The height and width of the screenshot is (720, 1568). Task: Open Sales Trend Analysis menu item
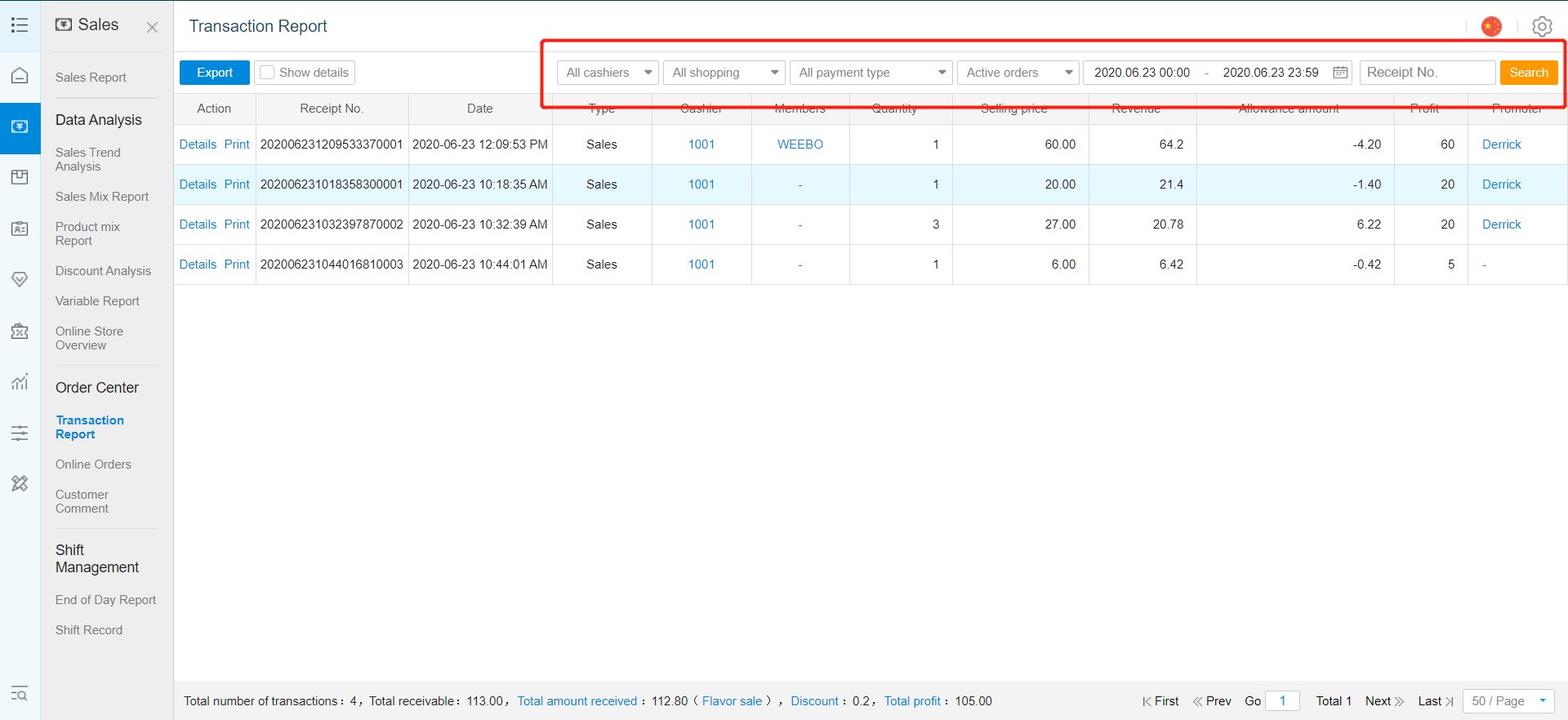tap(88, 159)
